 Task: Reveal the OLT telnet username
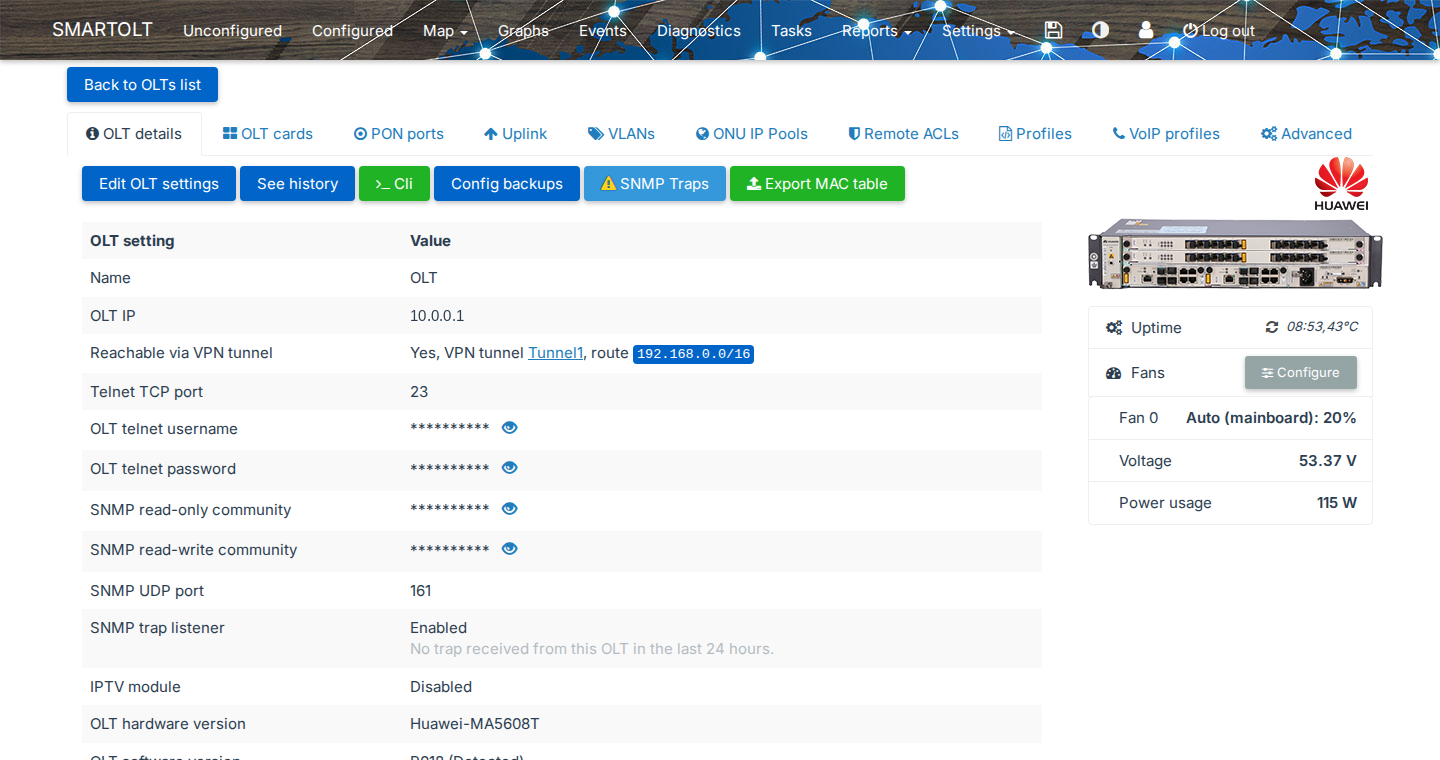click(509, 428)
